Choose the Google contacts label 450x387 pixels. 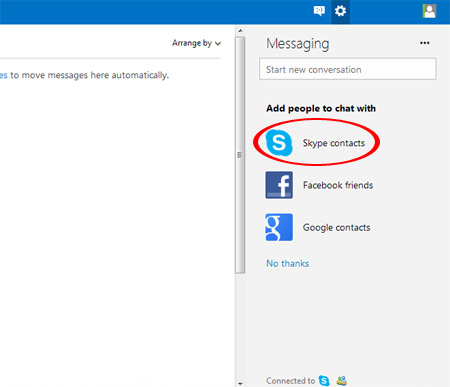pyautogui.click(x=336, y=227)
